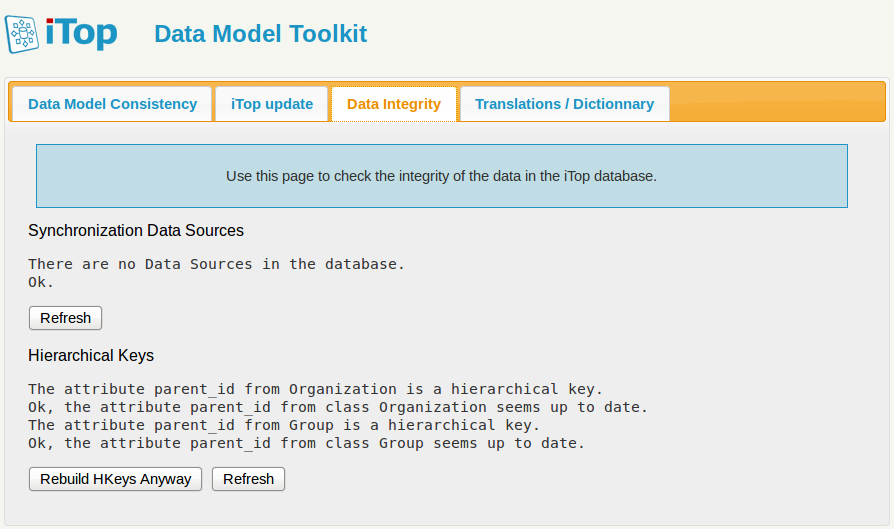Click the Group hierarchical key line
The width and height of the screenshot is (894, 529).
click(x=284, y=425)
